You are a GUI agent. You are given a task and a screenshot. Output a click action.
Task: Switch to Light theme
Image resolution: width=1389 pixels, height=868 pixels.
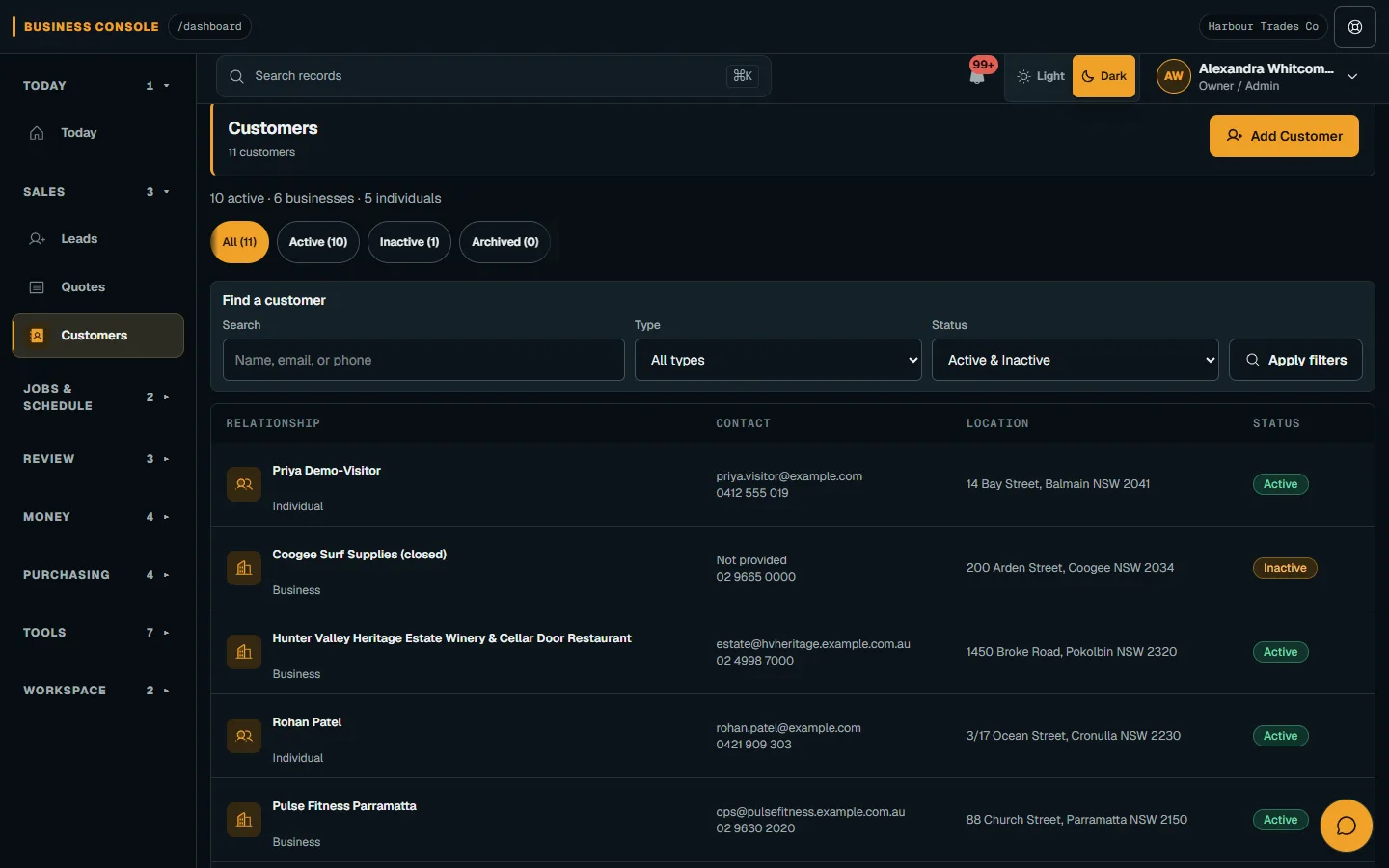(x=1041, y=76)
